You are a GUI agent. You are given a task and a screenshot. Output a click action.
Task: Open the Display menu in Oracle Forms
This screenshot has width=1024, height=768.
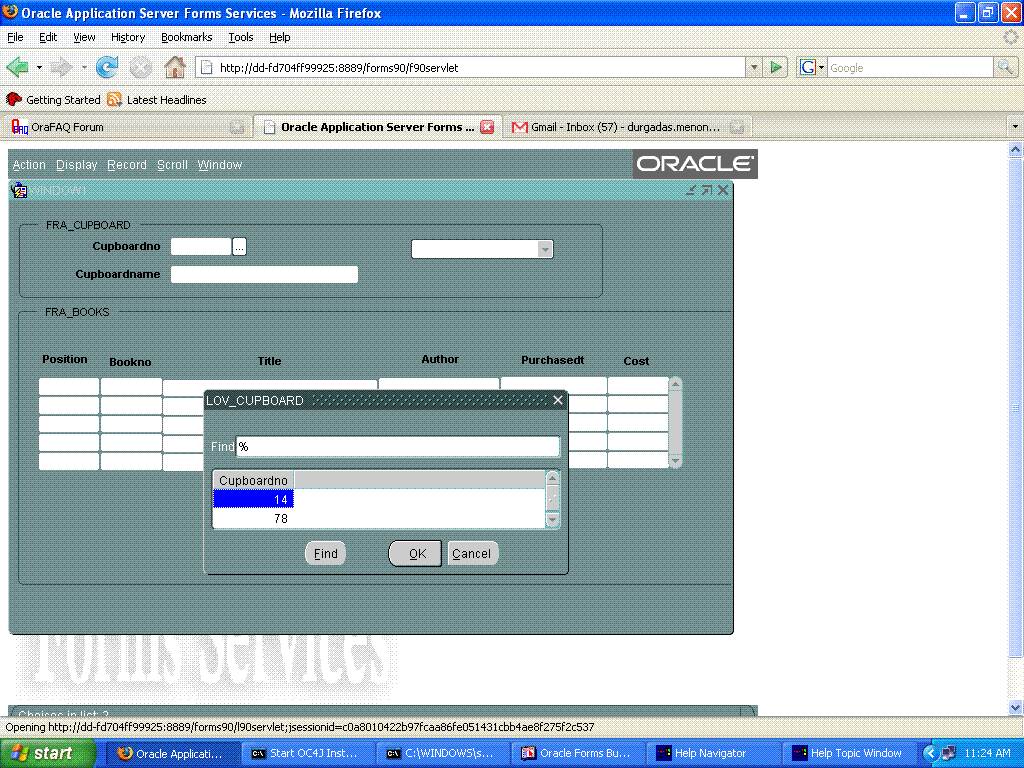pyautogui.click(x=76, y=165)
